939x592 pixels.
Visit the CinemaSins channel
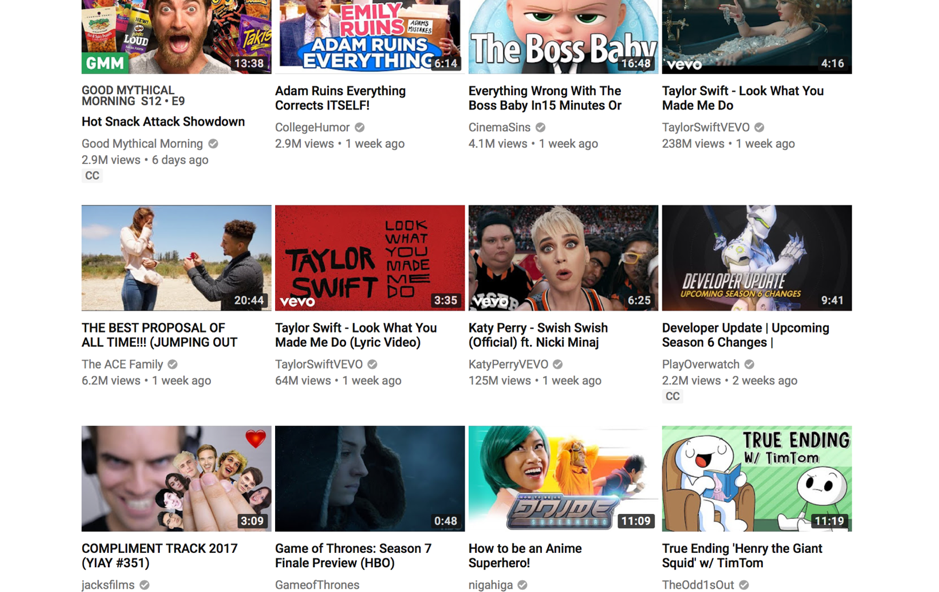click(x=499, y=127)
